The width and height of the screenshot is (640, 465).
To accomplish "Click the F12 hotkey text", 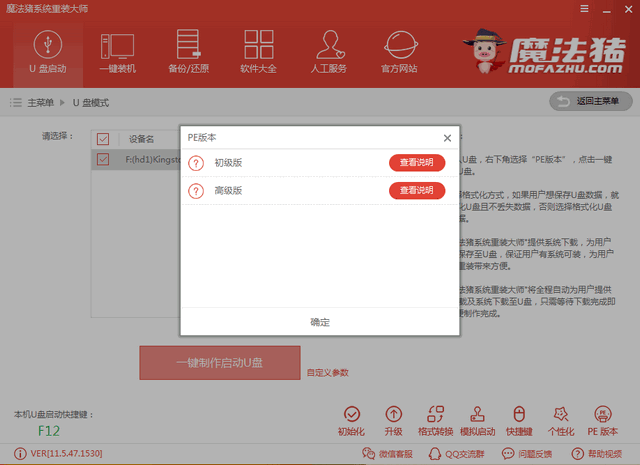I will coord(49,431).
